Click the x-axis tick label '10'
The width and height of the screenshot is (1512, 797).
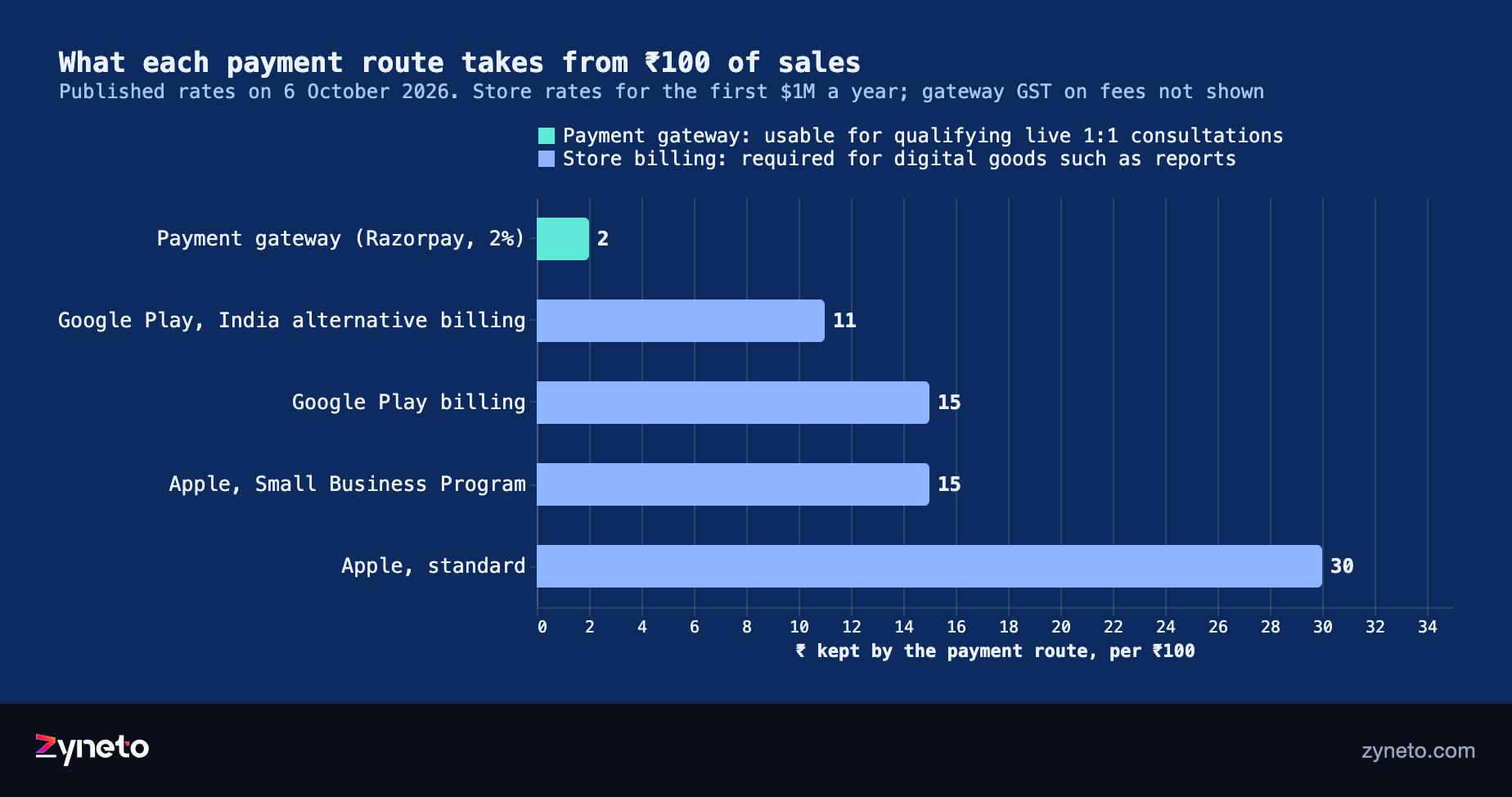tap(799, 627)
